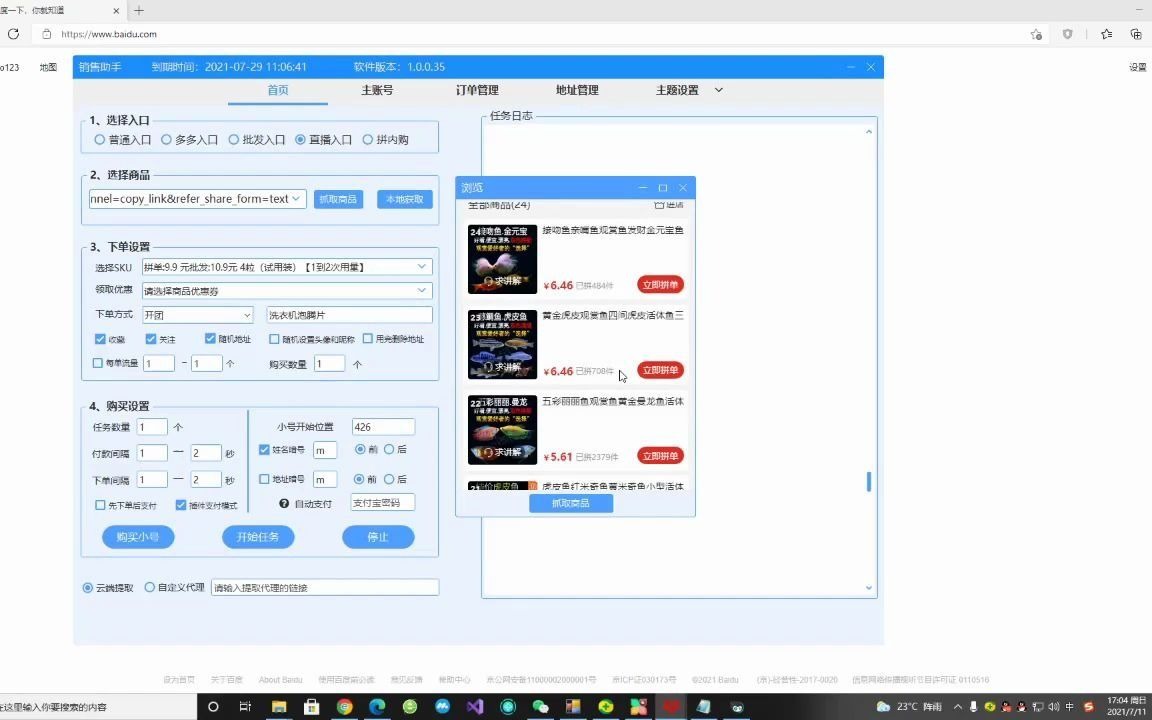The image size is (1152, 720).
Task: Click the browser page refresh icon
Action: (13, 33)
